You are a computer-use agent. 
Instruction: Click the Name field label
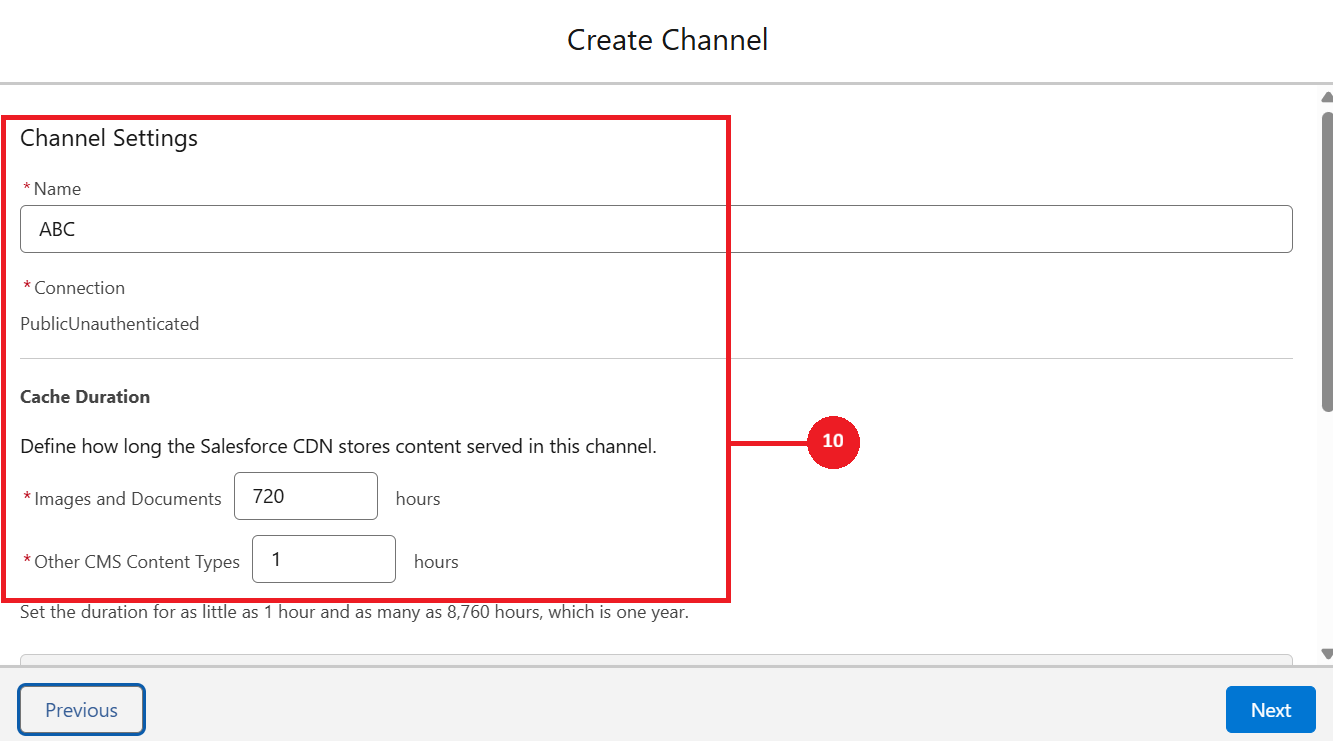(57, 189)
